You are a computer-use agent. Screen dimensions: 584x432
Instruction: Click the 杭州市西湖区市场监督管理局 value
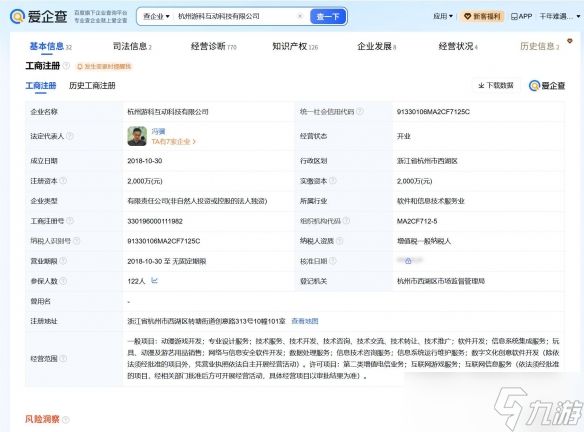tap(441, 281)
